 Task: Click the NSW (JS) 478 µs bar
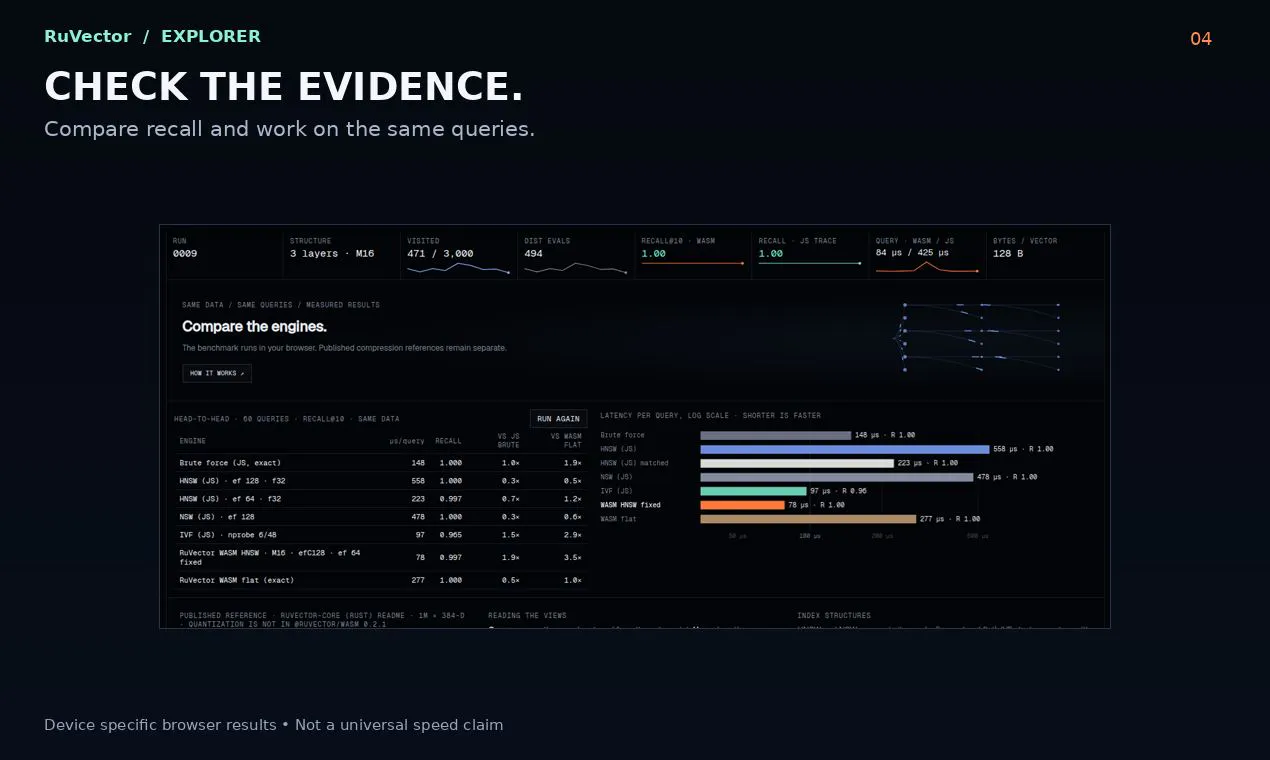[837, 477]
